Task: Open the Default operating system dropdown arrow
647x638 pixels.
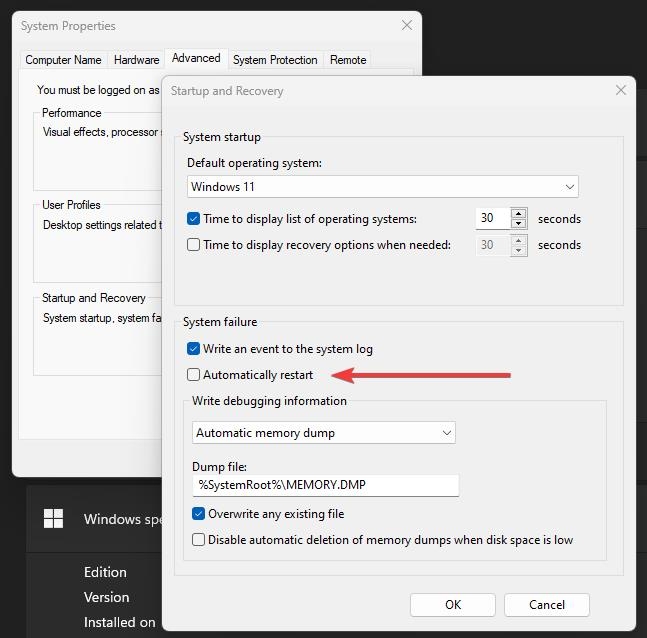Action: click(x=569, y=187)
